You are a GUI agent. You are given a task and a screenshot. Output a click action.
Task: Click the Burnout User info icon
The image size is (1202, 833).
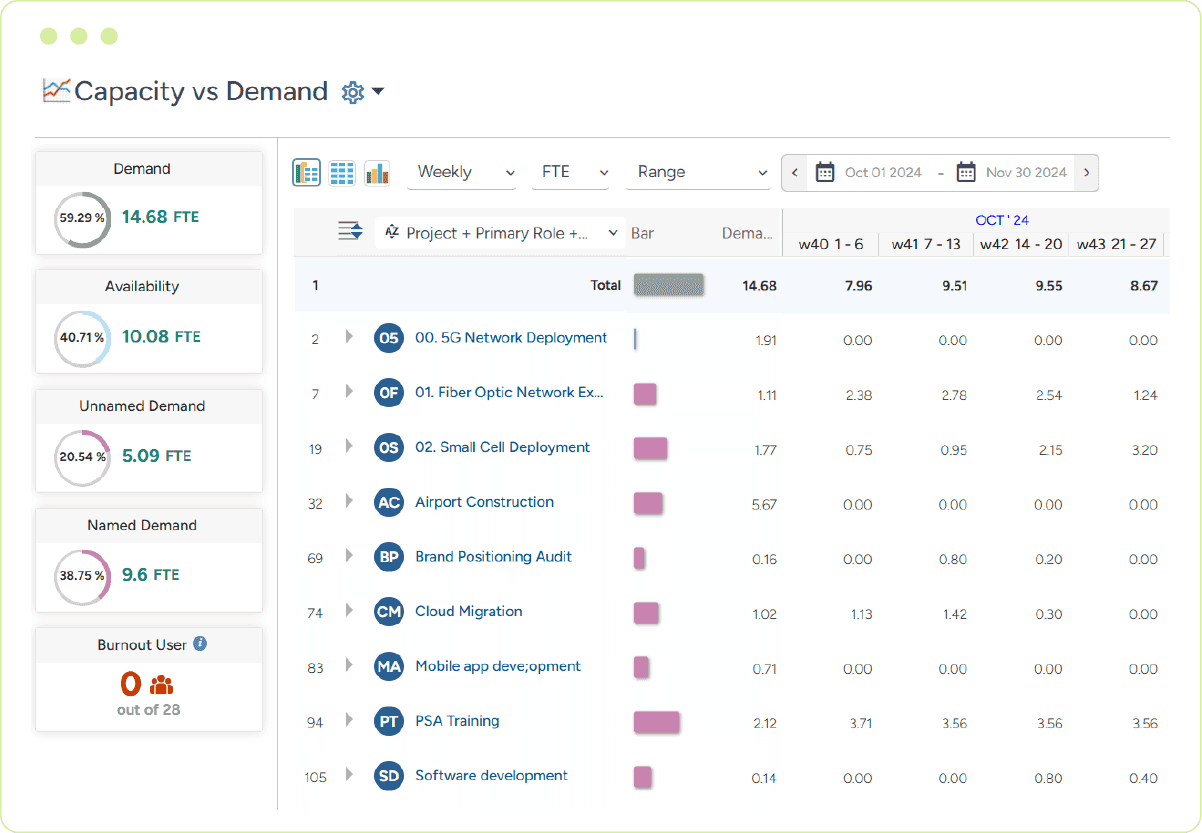pos(198,645)
